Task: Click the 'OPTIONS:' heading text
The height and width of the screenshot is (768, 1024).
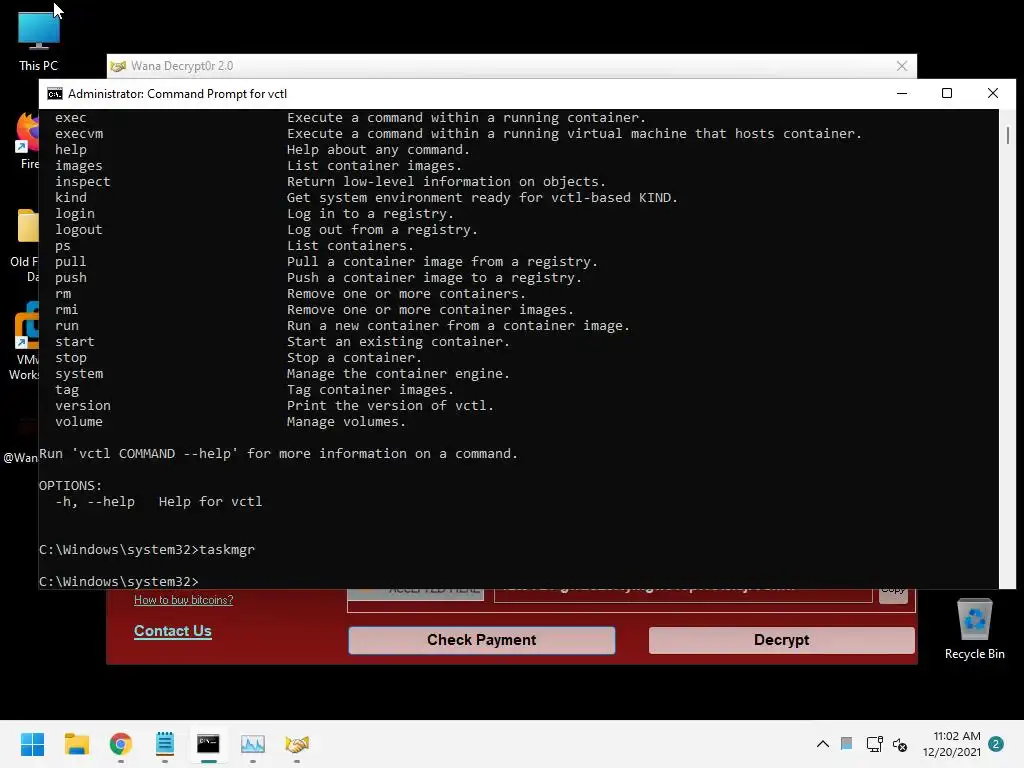Action: (x=71, y=486)
